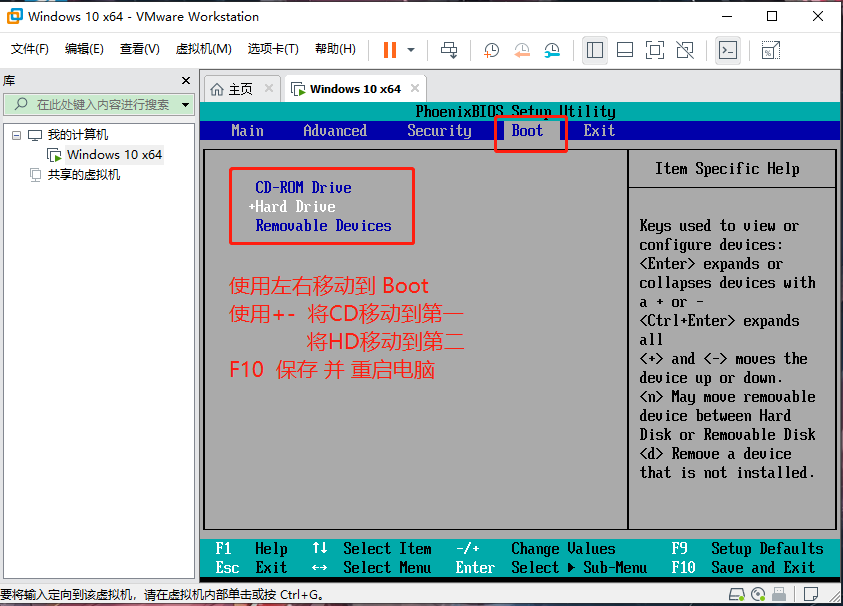Select the BIOS Main menu
This screenshot has height=606, width=843.
[247, 131]
